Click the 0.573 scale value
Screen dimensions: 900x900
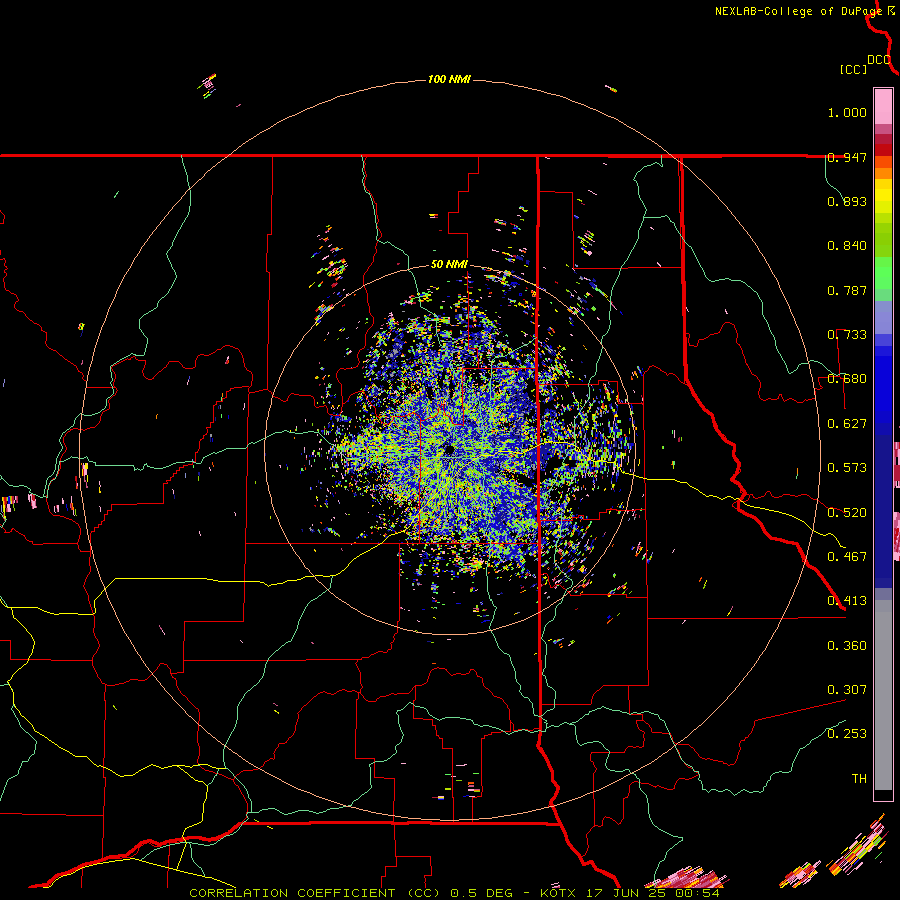(x=847, y=468)
